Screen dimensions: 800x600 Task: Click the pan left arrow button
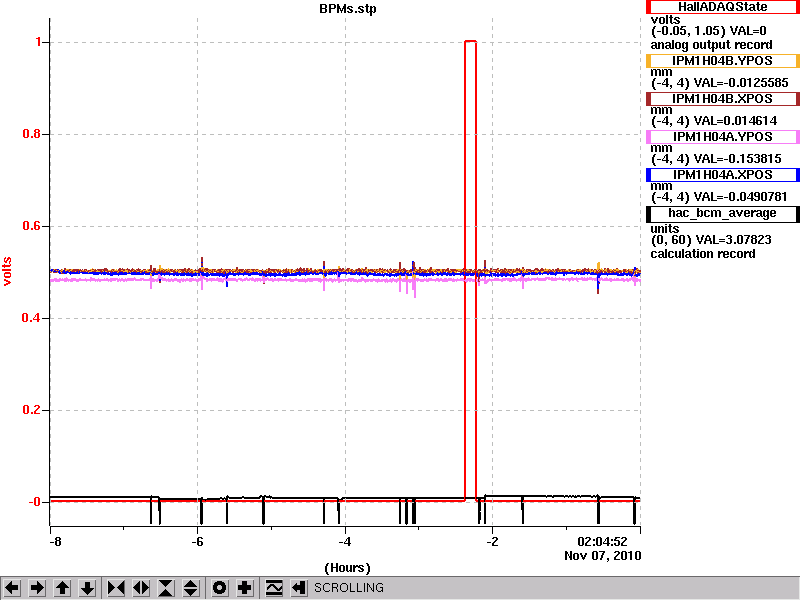(12, 588)
